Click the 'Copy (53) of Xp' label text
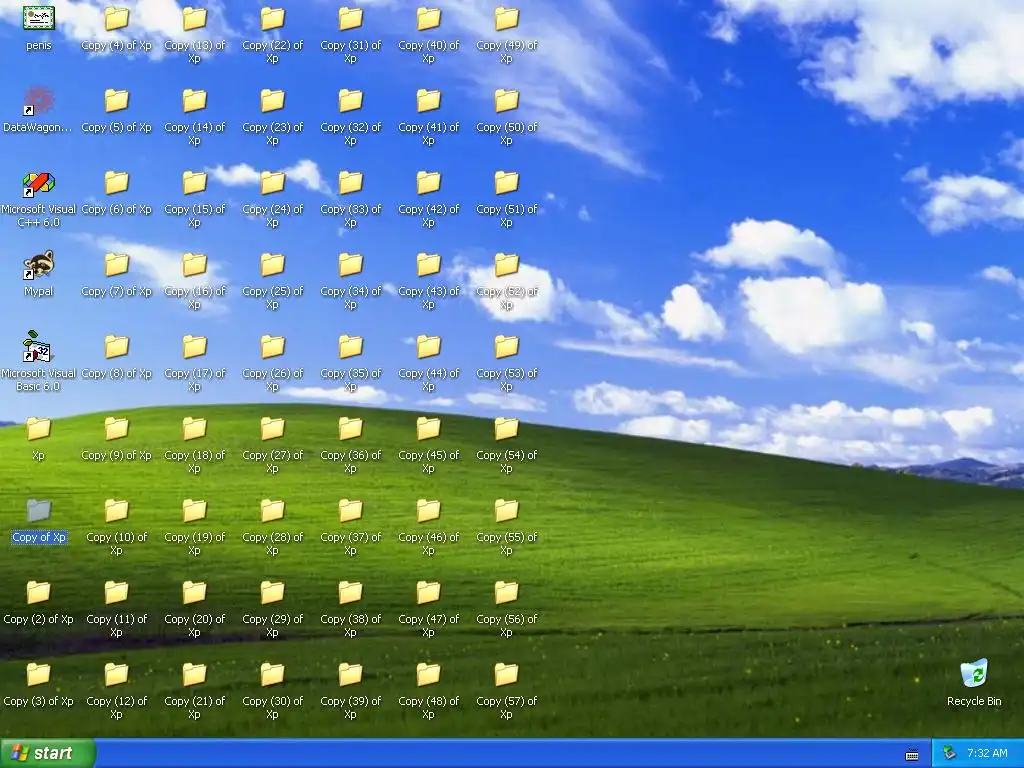Image resolution: width=1024 pixels, height=768 pixels. pos(506,379)
